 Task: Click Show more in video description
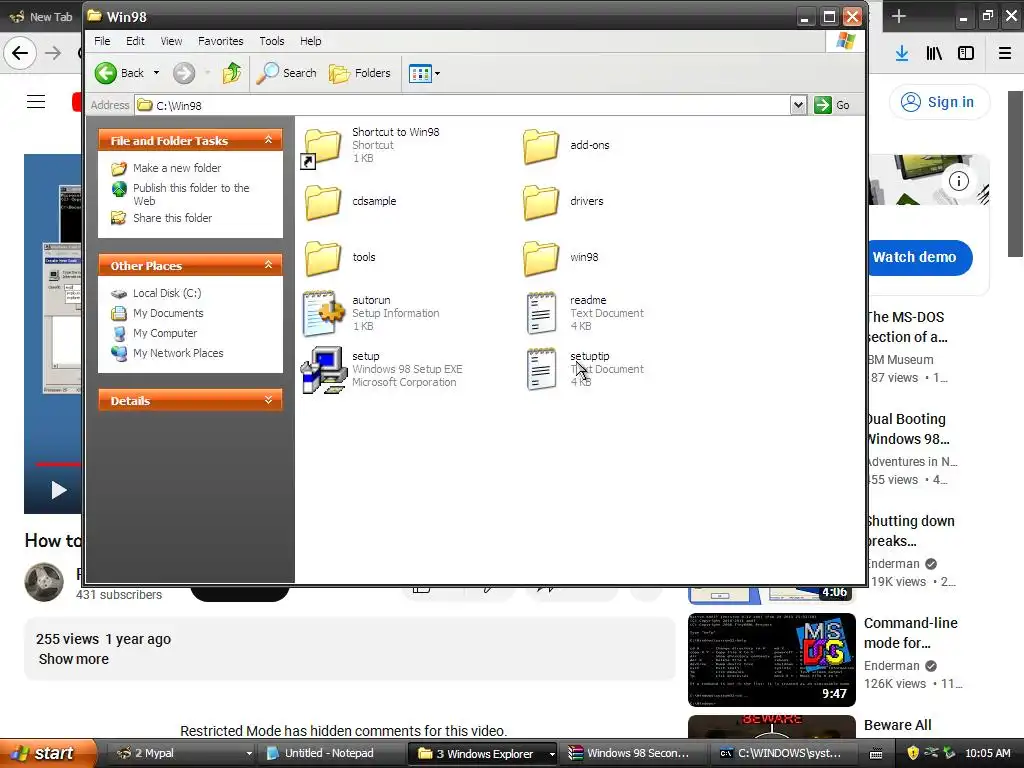[74, 659]
